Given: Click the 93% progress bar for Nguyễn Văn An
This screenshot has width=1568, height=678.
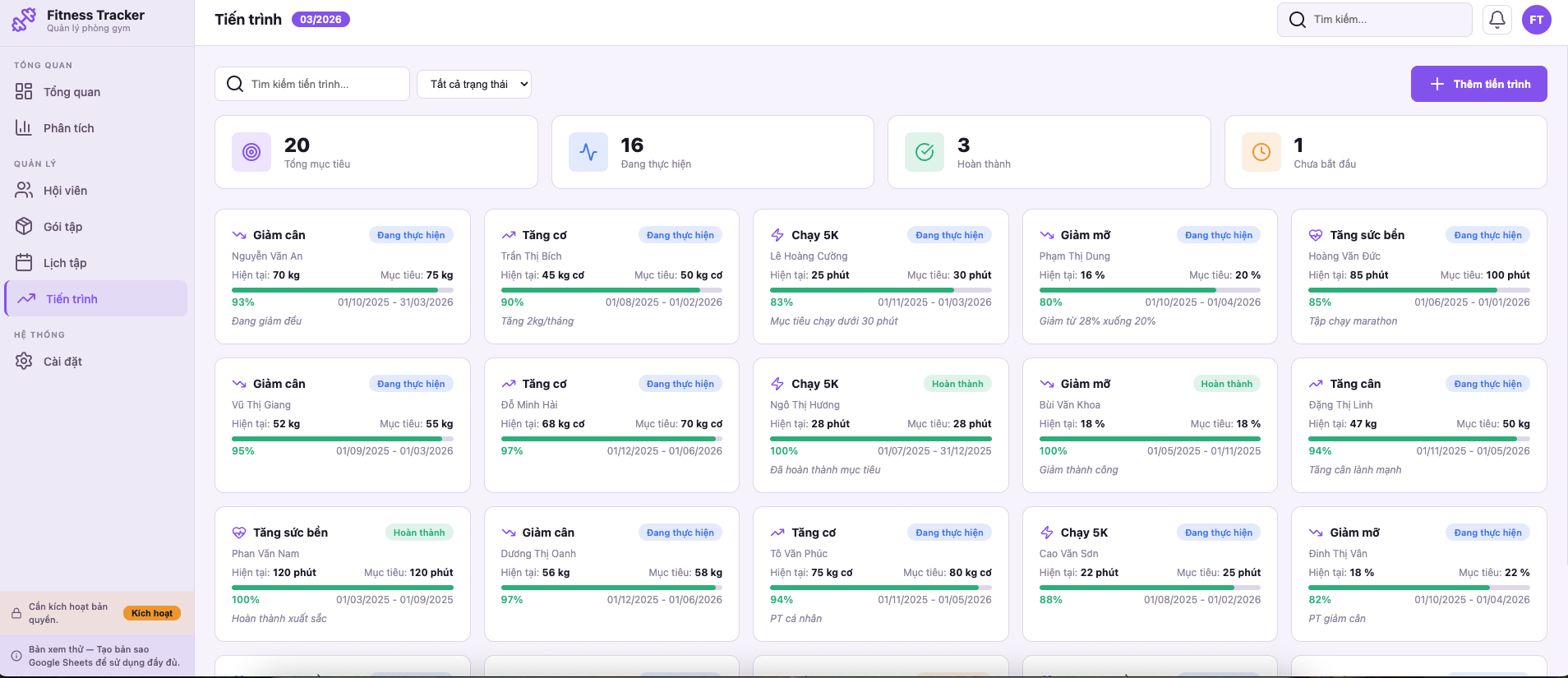Looking at the screenshot, I should tap(342, 290).
